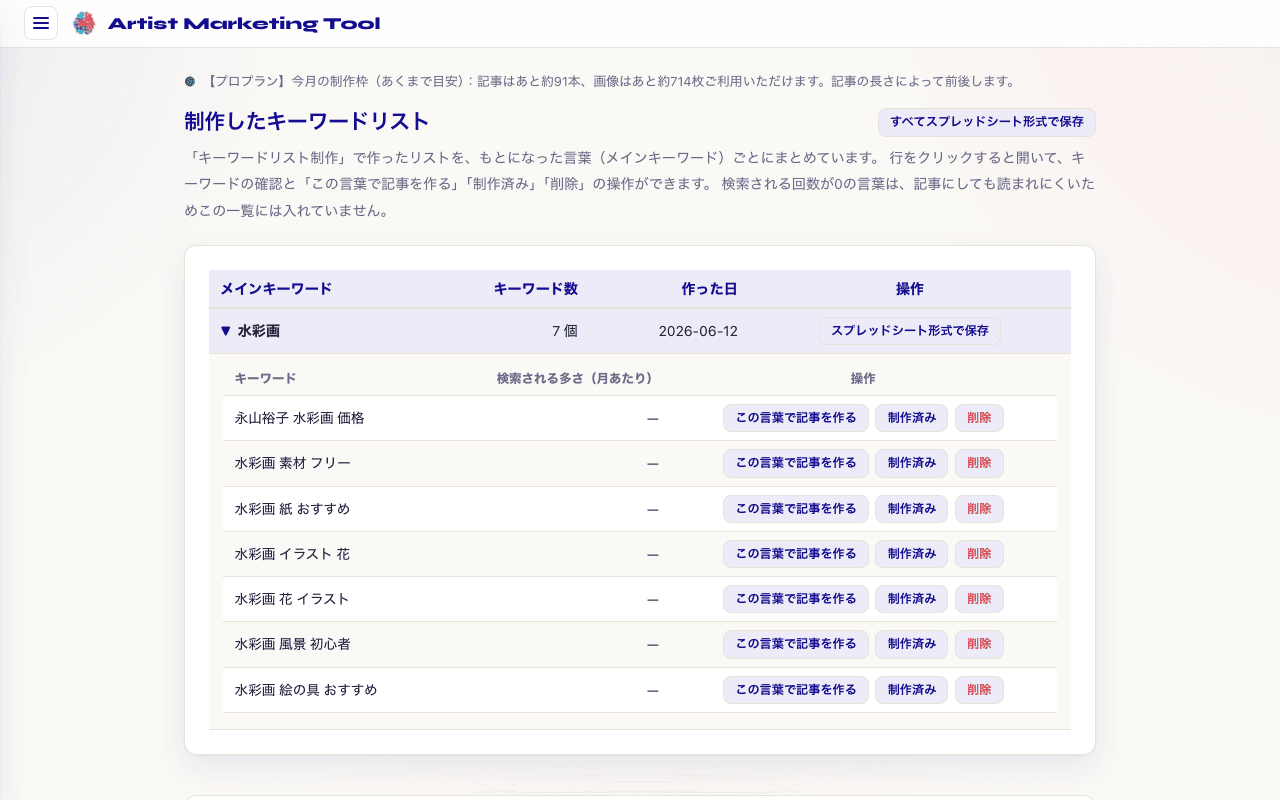Image resolution: width=1280 pixels, height=800 pixels.
Task: Save all lists with すべてスプレッドシート形式で保存
Action: pyautogui.click(x=987, y=122)
